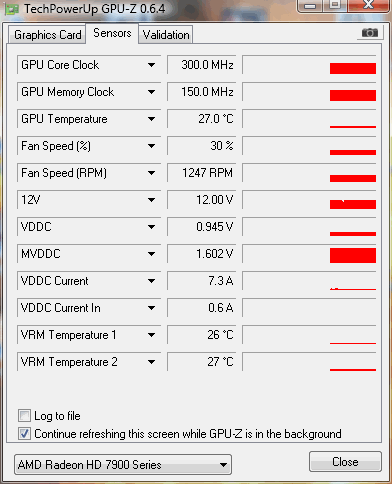
Task: Expand the Fan Speed (%) dropdown arrow
Action: tap(151, 146)
